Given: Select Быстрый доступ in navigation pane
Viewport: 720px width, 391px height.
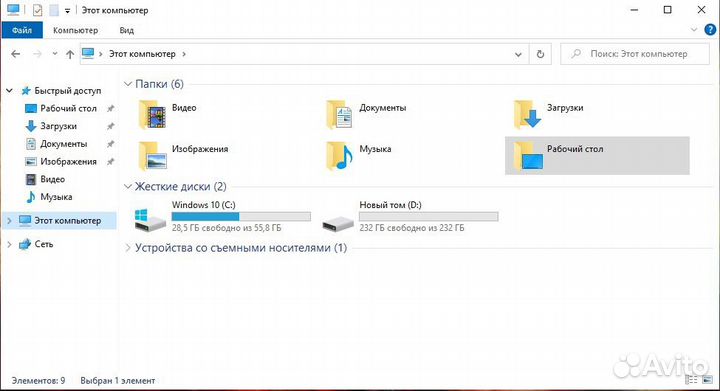Looking at the screenshot, I should point(68,91).
